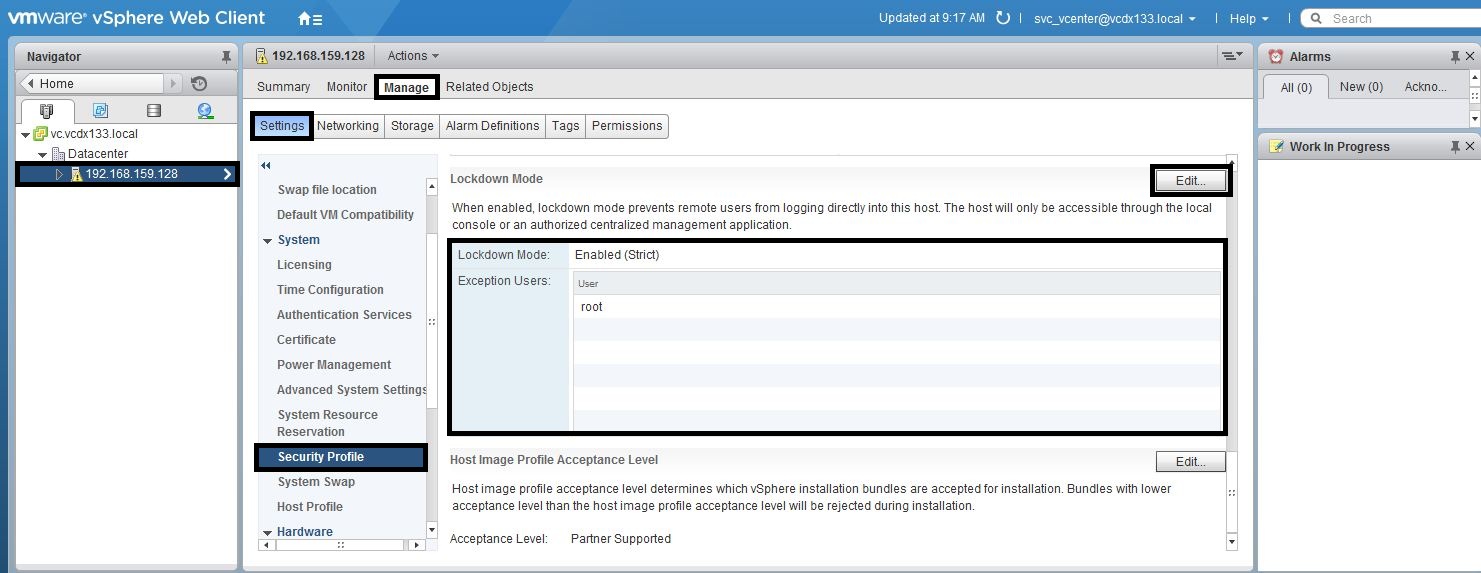
Task: Switch to the VMs and Templates inventory icon
Action: click(100, 111)
